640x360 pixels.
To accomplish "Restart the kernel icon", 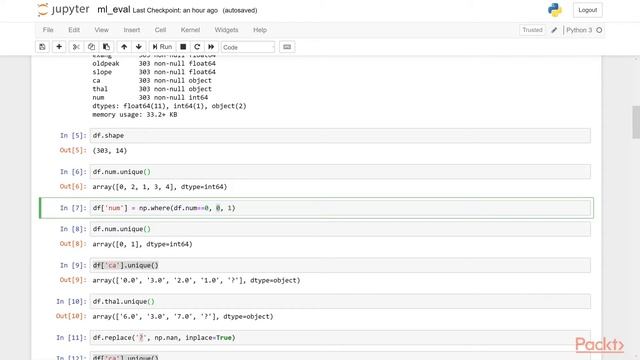I will (x=197, y=47).
